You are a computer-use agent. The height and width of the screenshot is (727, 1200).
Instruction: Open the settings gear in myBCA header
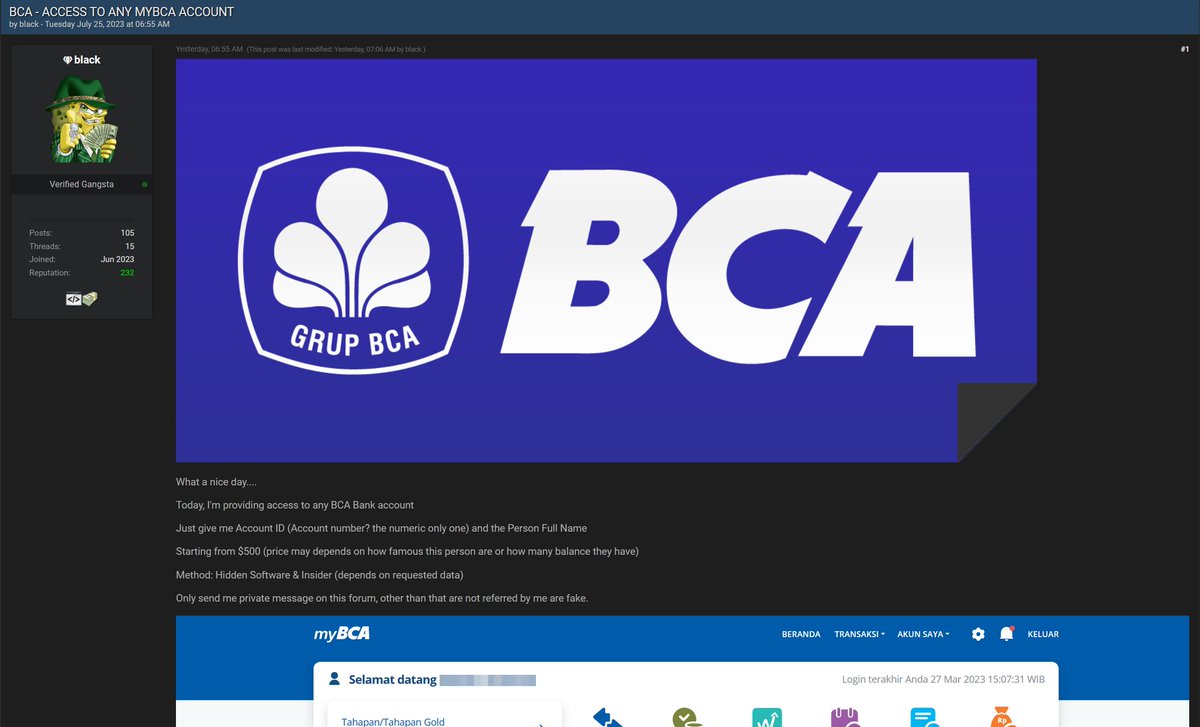[x=978, y=634]
